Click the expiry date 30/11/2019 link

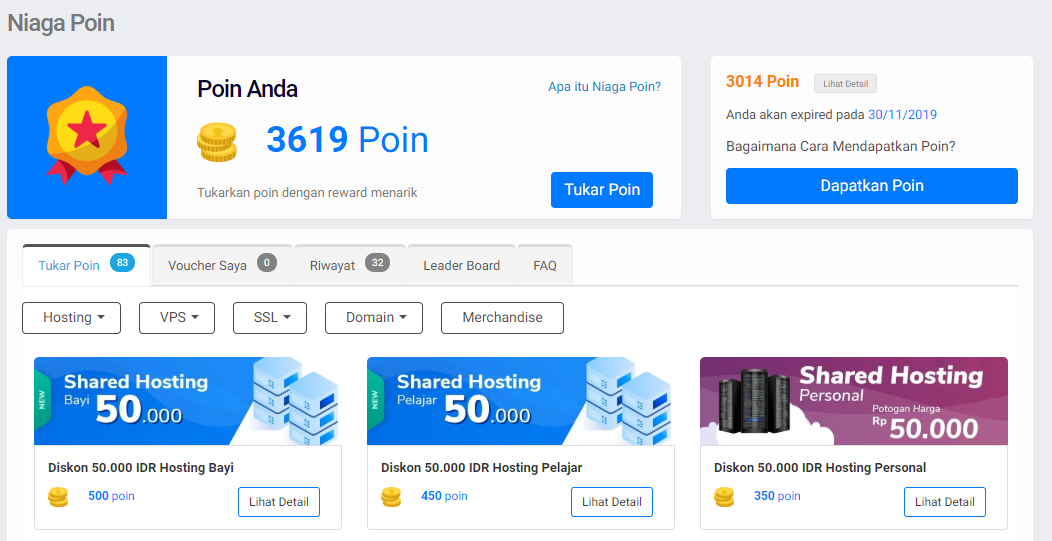click(x=902, y=115)
